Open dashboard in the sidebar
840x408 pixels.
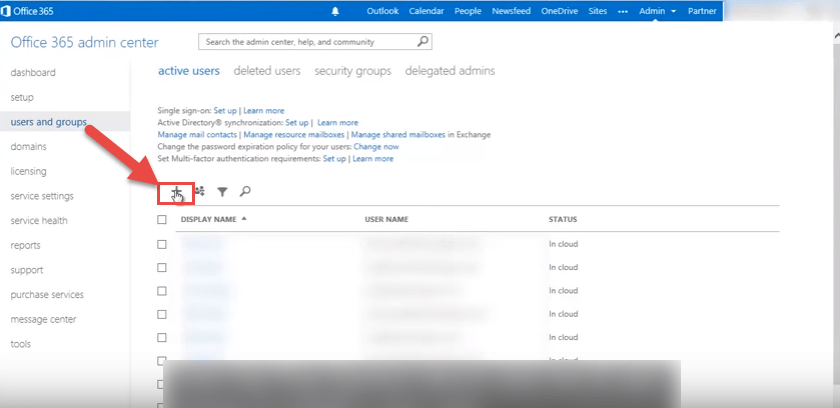(x=33, y=72)
